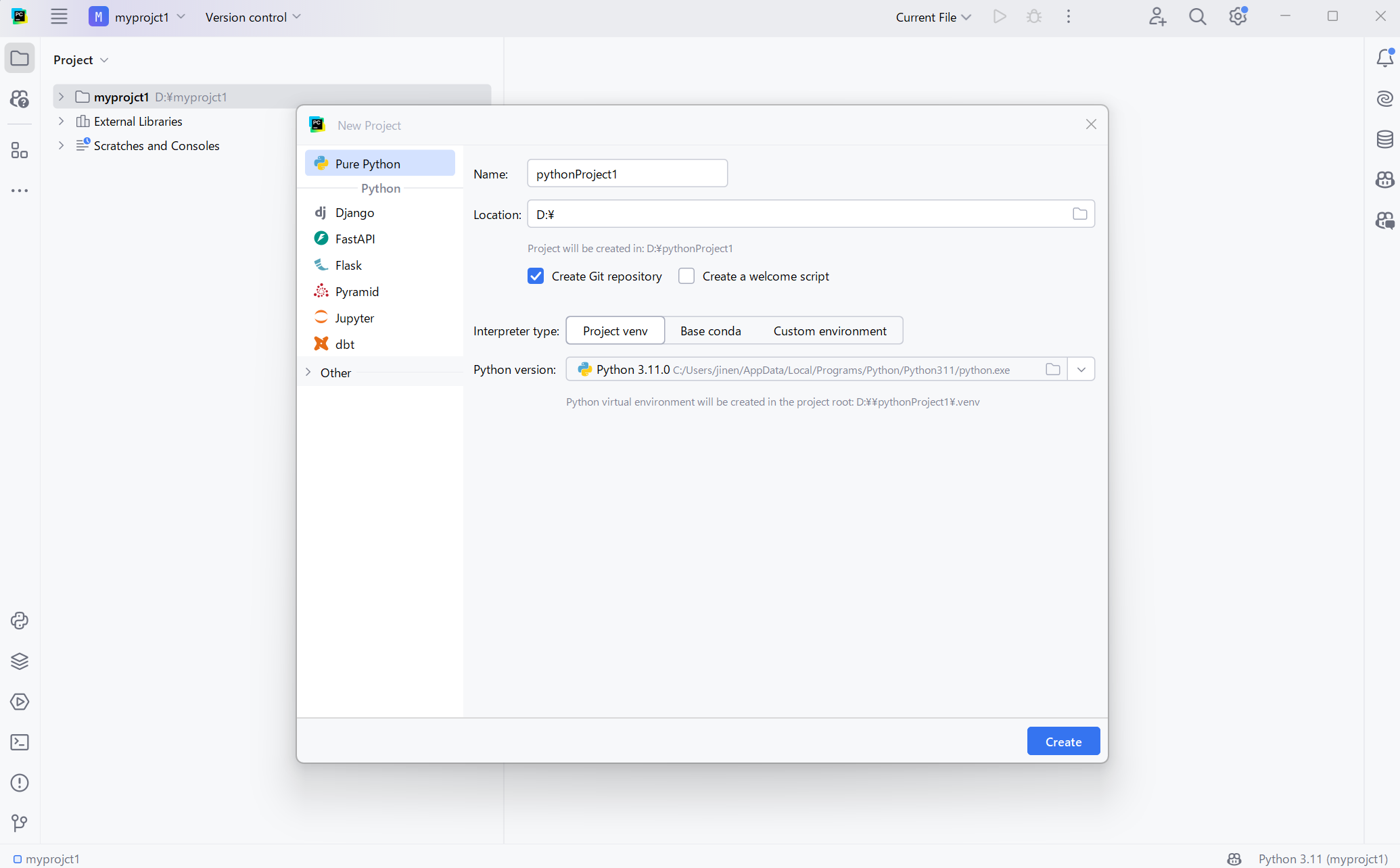Open the Python Console tool window icon
This screenshot has height=868, width=1400.
pyautogui.click(x=20, y=621)
